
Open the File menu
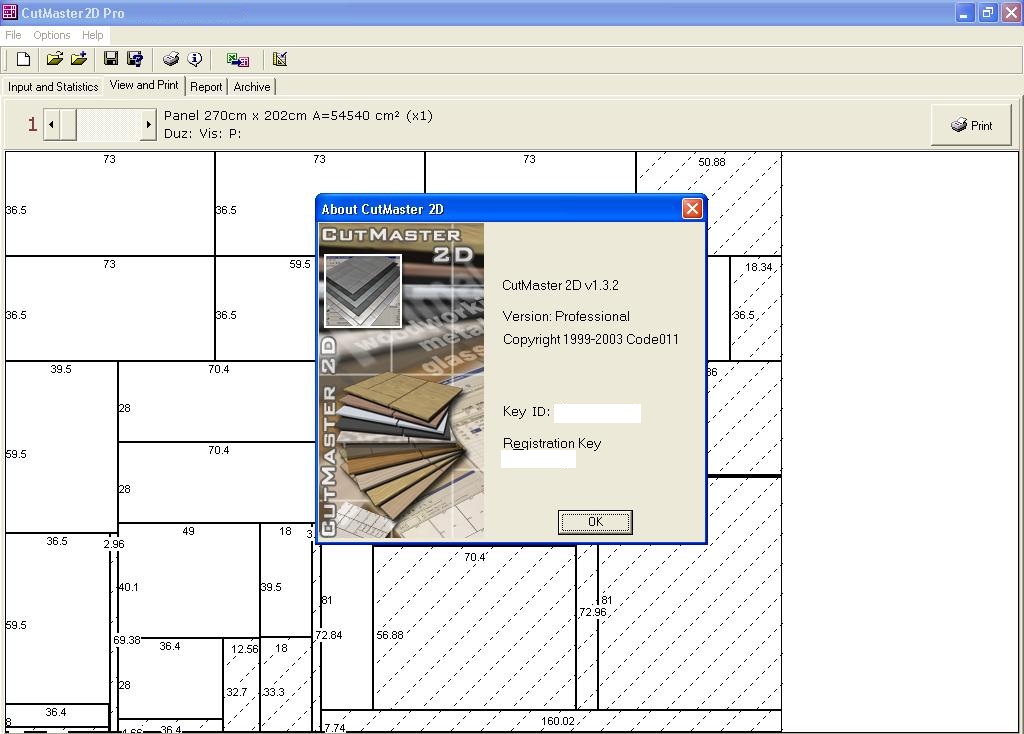click(13, 35)
